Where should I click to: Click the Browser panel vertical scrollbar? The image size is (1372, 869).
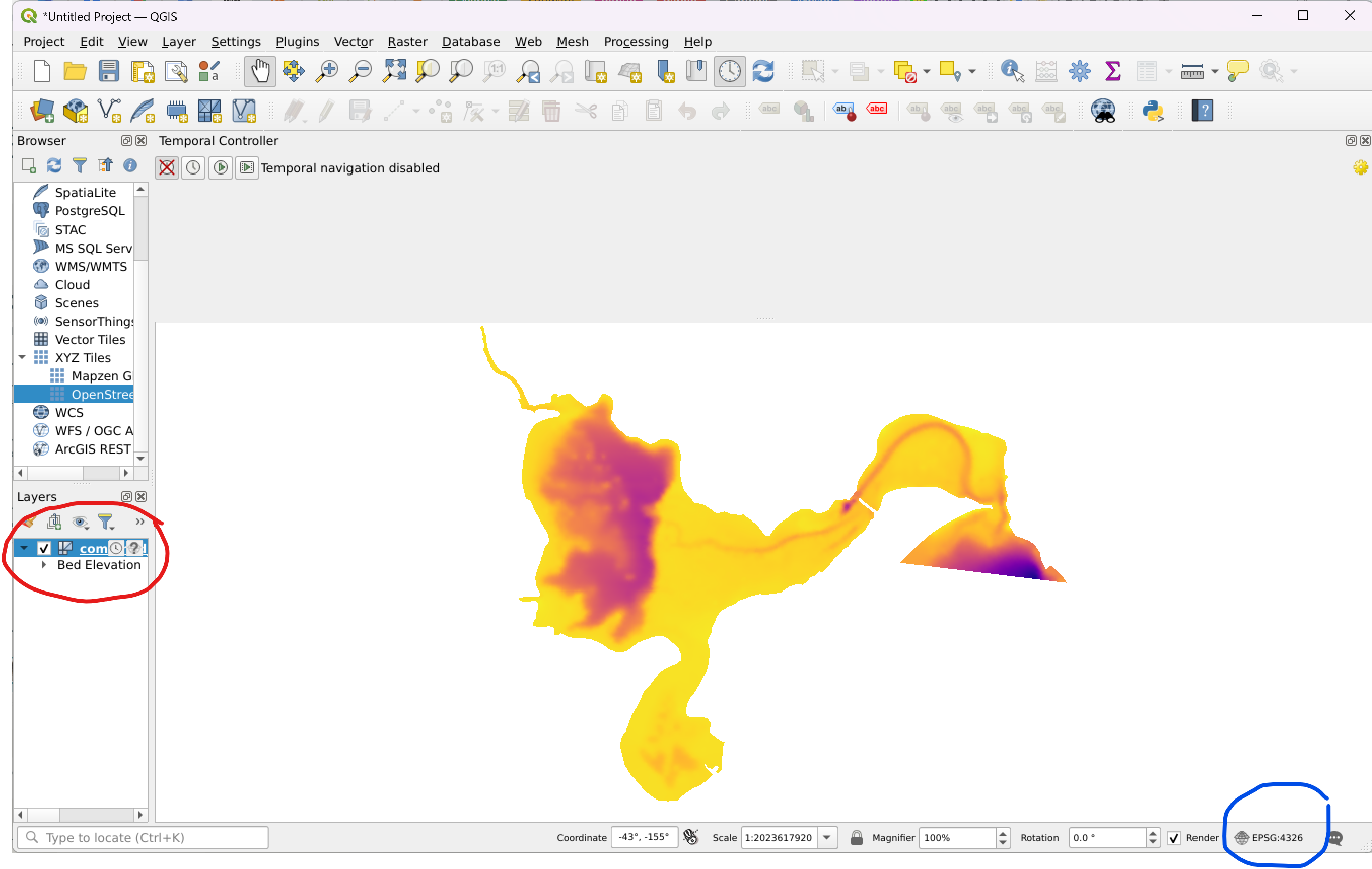tap(140, 324)
